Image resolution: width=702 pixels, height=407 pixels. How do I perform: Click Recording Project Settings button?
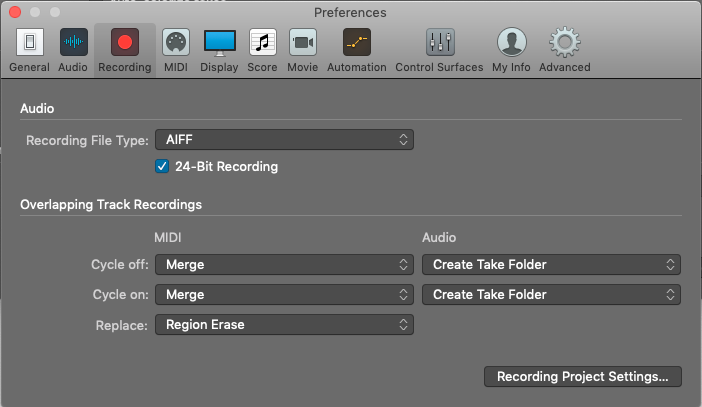[x=583, y=377]
